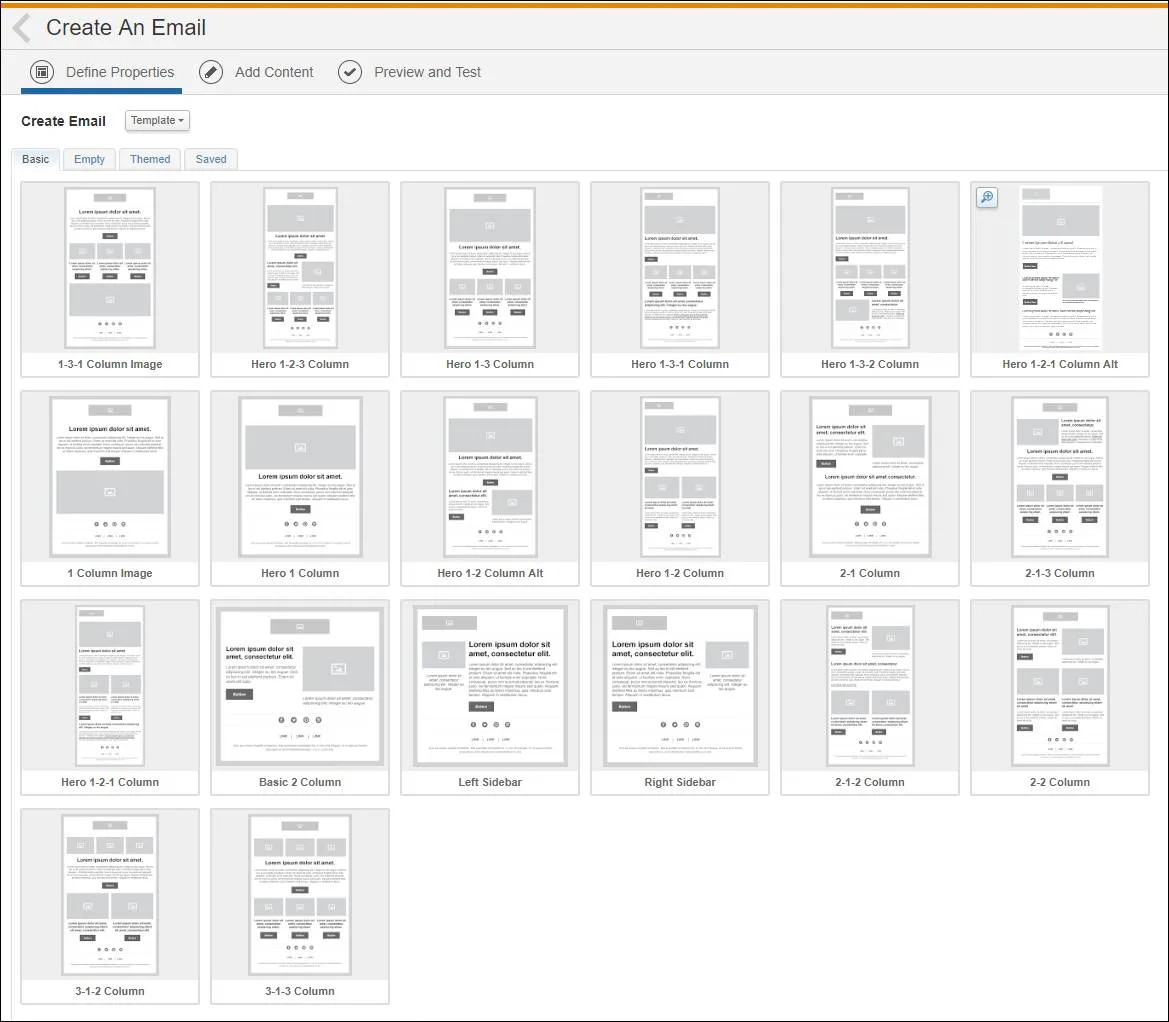This screenshot has height=1022, width=1169.
Task: Choose the Hero 1-2 Column template
Action: (x=680, y=488)
